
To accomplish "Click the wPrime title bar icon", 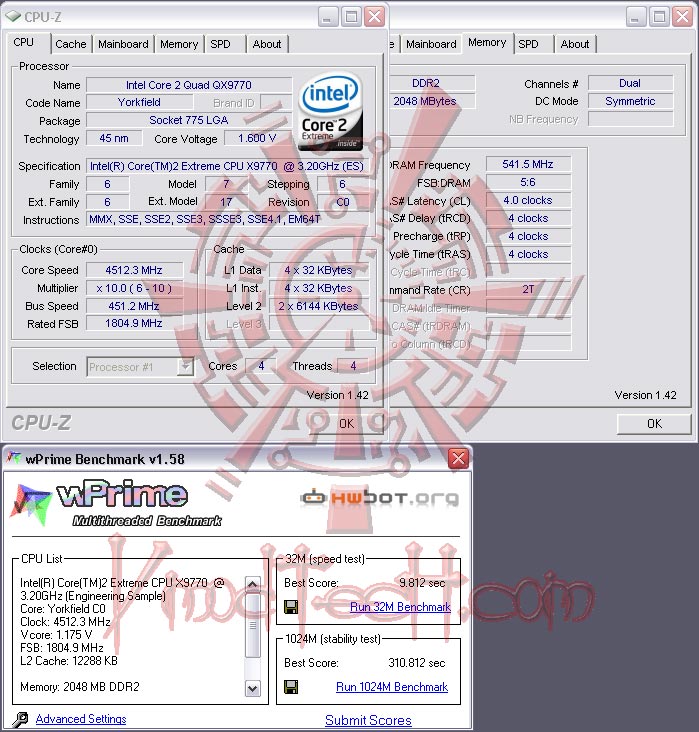I will (14, 458).
